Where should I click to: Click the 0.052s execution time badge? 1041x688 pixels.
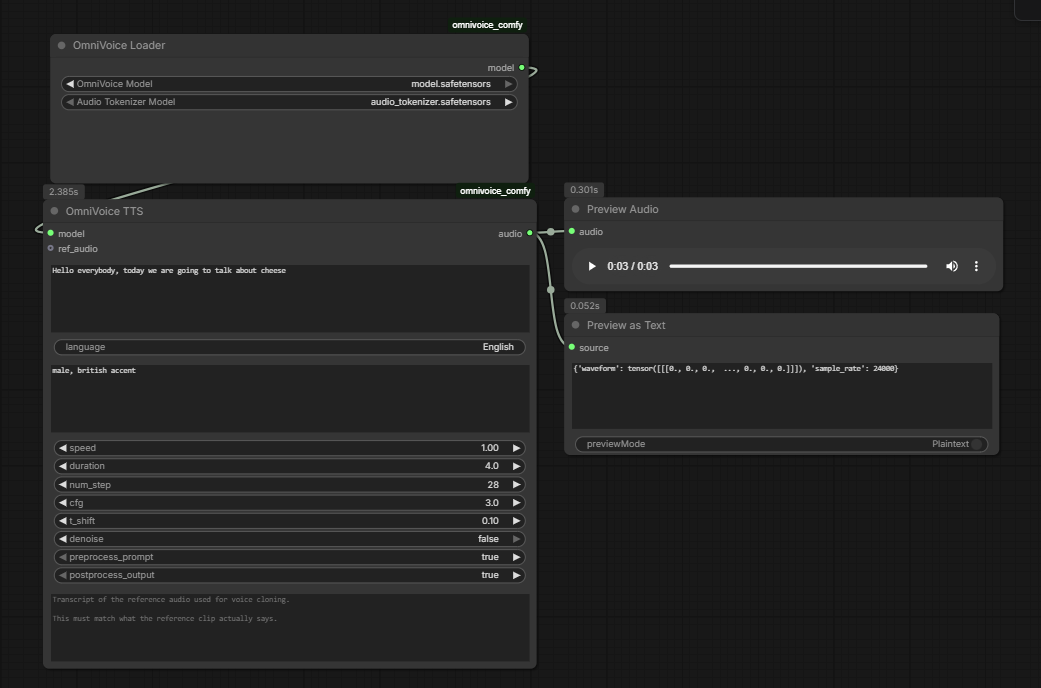(585, 306)
